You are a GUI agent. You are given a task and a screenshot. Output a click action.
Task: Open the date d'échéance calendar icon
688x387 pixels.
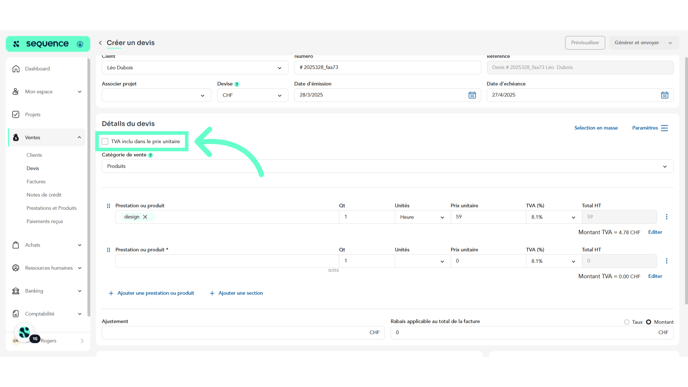(x=664, y=95)
